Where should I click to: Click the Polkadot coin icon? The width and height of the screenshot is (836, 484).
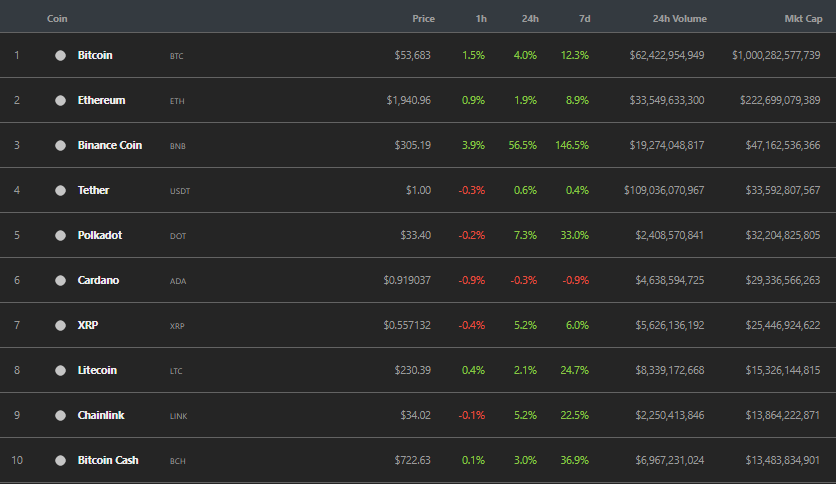pyautogui.click(x=60, y=236)
